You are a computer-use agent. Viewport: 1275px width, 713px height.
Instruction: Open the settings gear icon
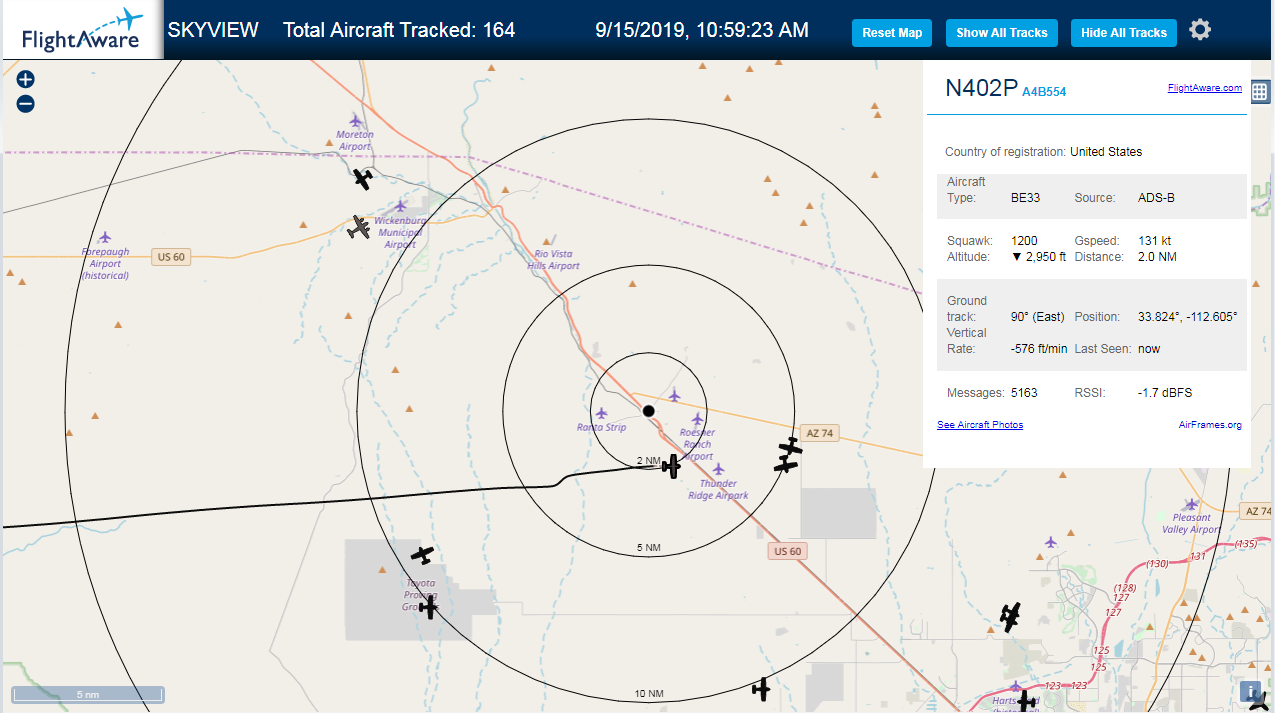(x=1200, y=30)
